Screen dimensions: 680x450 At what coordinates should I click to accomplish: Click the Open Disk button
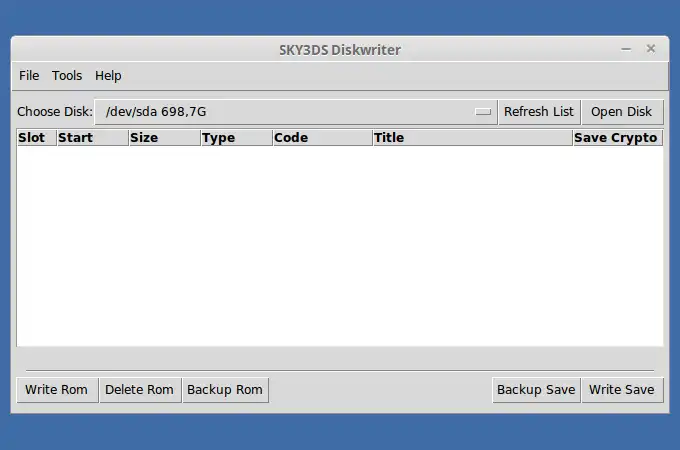(622, 112)
